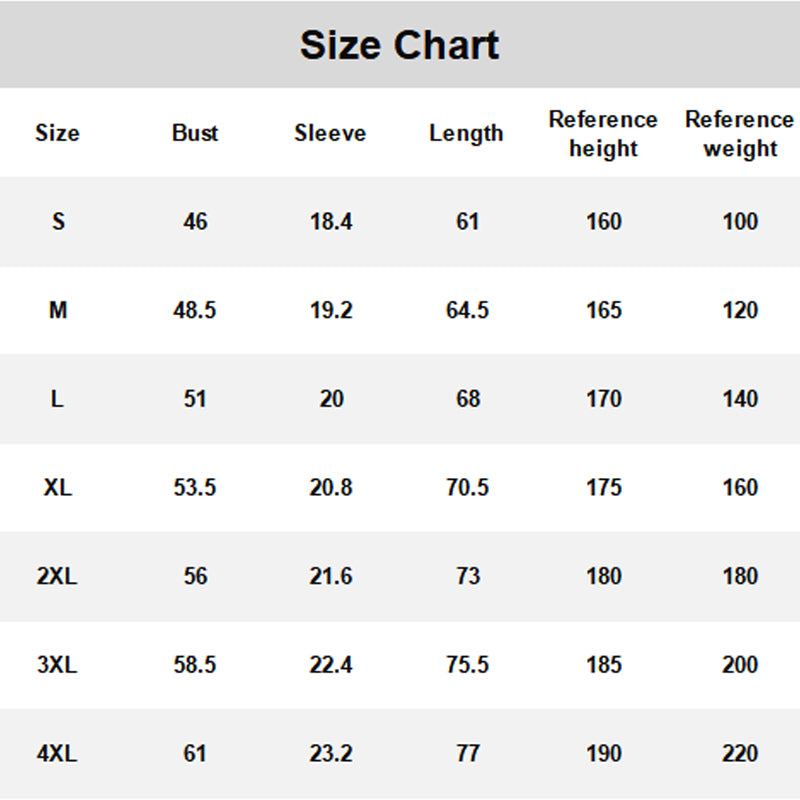The width and height of the screenshot is (800, 800).
Task: Select reference weight 100 for size S
Action: point(740,222)
